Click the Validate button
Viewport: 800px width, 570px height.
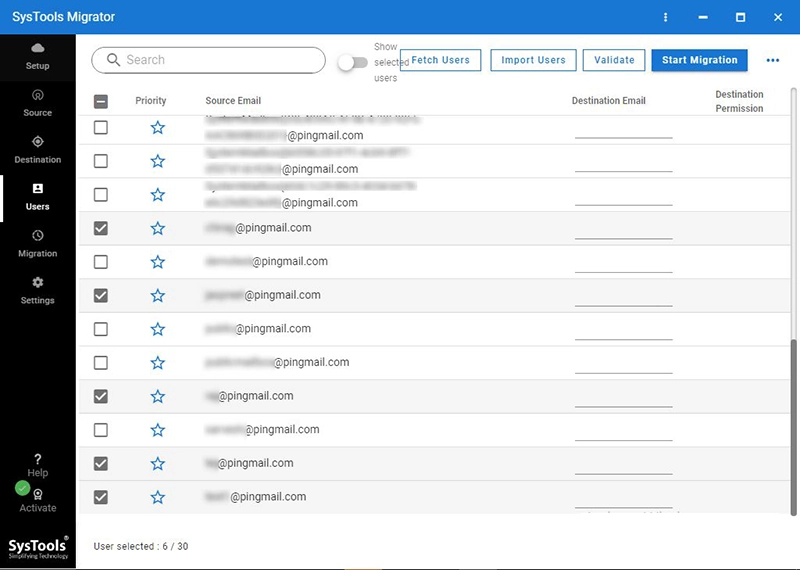(614, 60)
